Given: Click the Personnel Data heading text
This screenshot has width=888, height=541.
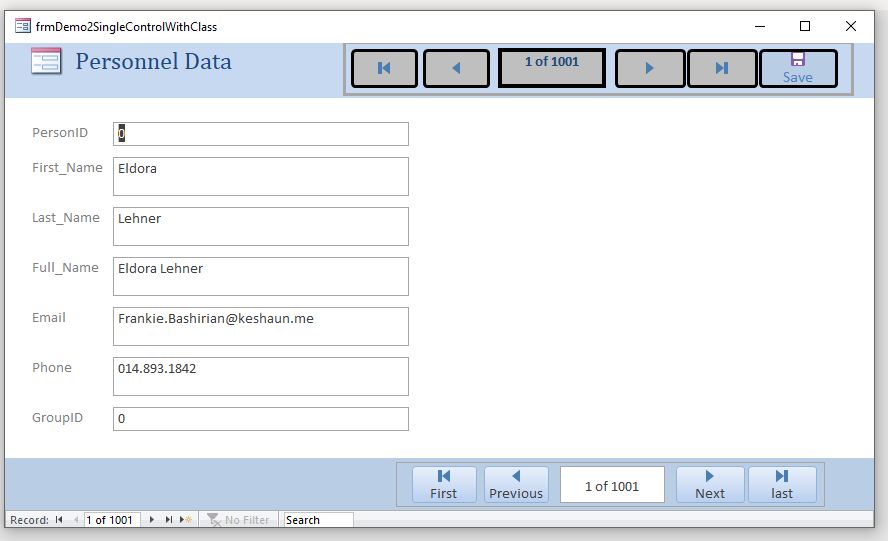Looking at the screenshot, I should 153,62.
